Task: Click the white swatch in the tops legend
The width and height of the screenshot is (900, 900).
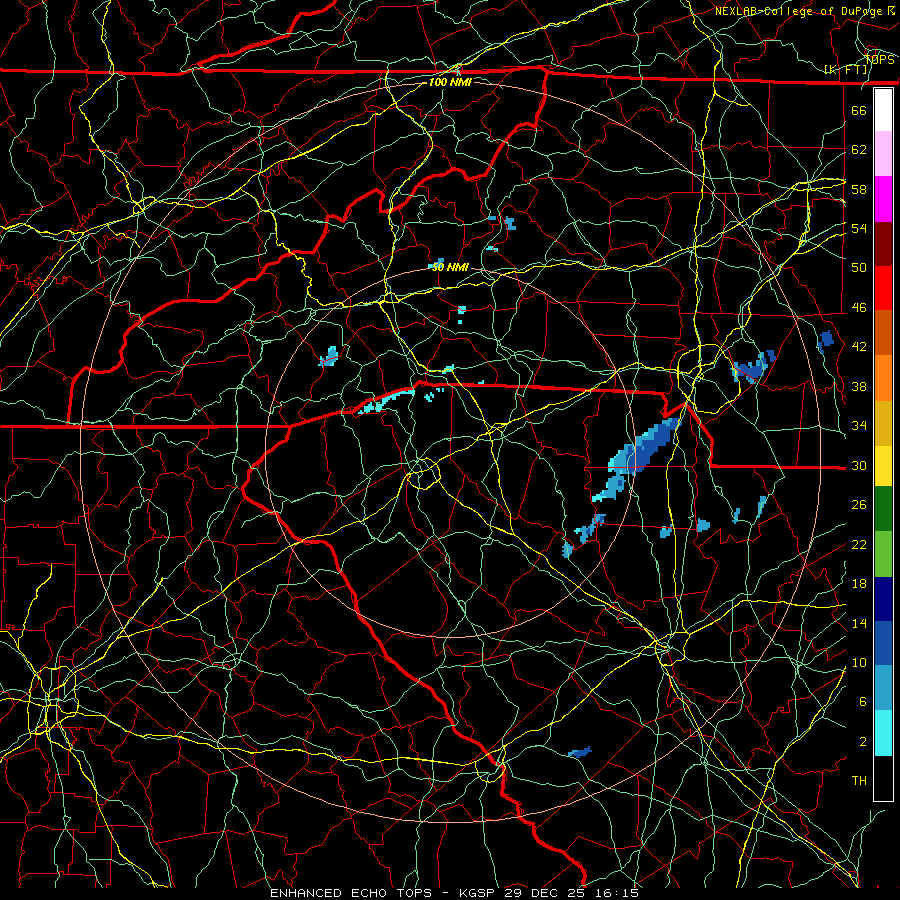Action: pyautogui.click(x=883, y=110)
